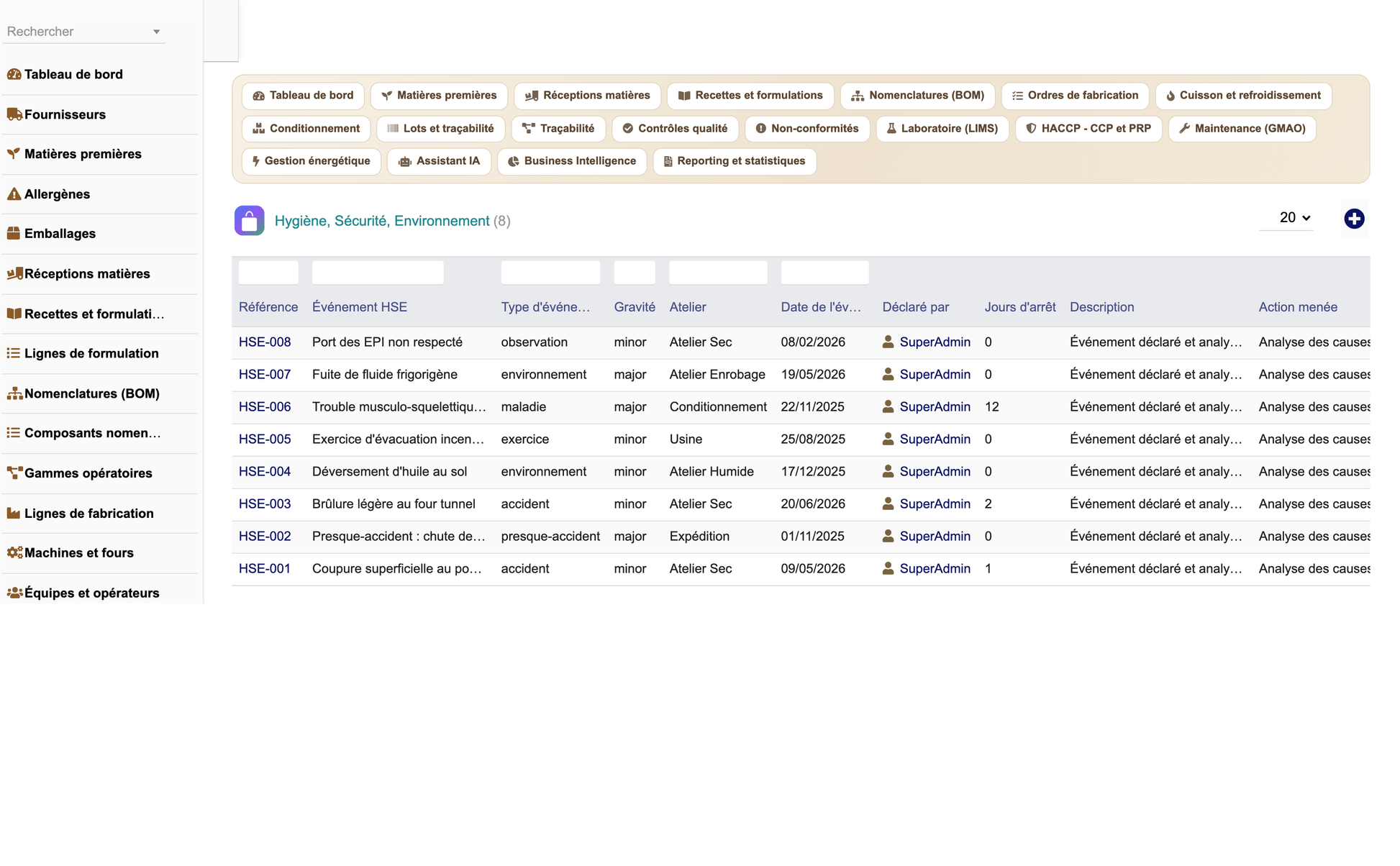
Task: Switch to the Conditionnement tab
Action: point(306,129)
